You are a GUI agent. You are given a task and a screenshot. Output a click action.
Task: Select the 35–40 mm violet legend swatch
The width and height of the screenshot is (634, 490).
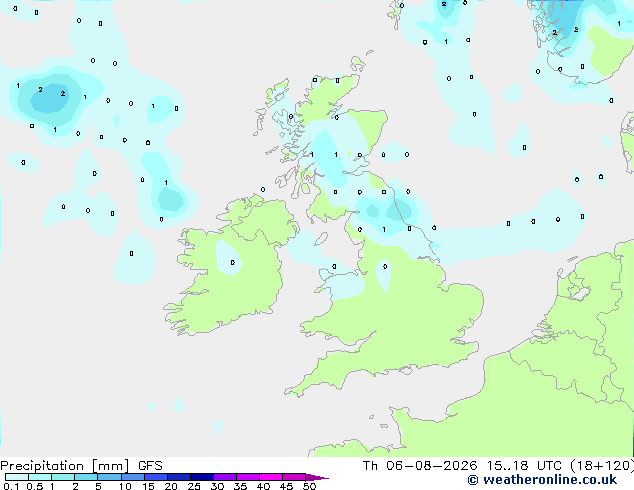tap(248, 477)
